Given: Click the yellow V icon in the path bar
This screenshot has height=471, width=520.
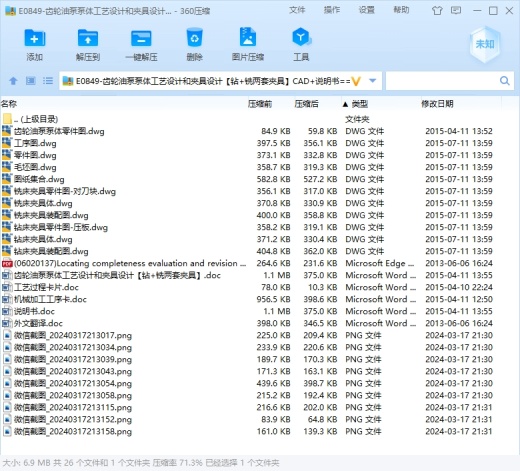Looking at the screenshot, I should [356, 81].
